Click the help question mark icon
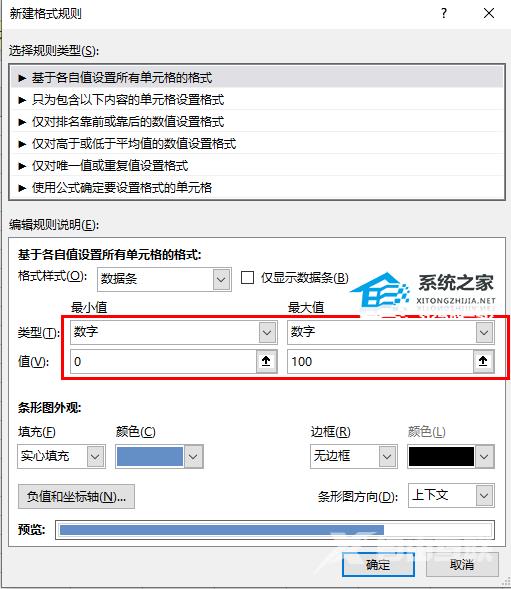 click(444, 14)
